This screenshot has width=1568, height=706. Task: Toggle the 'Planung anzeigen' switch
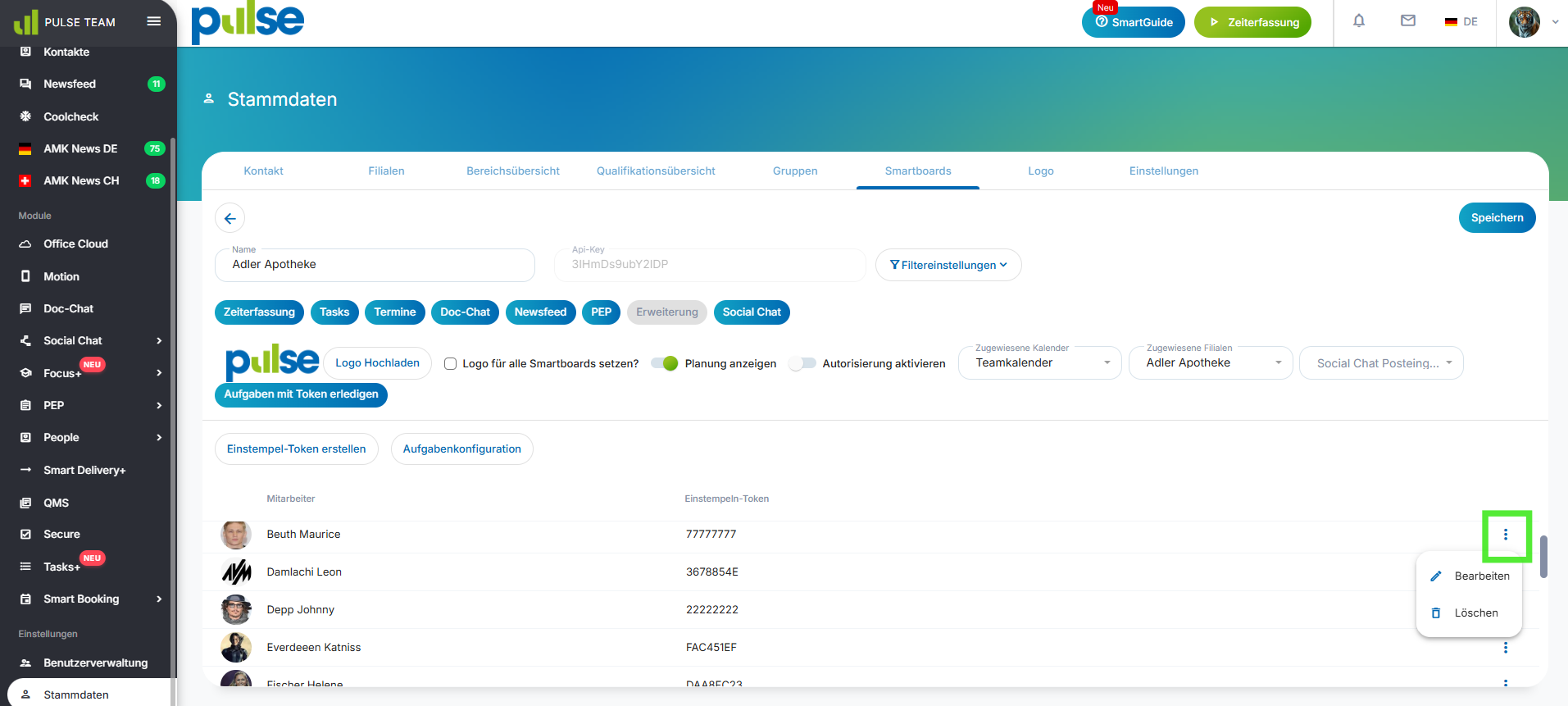click(665, 363)
